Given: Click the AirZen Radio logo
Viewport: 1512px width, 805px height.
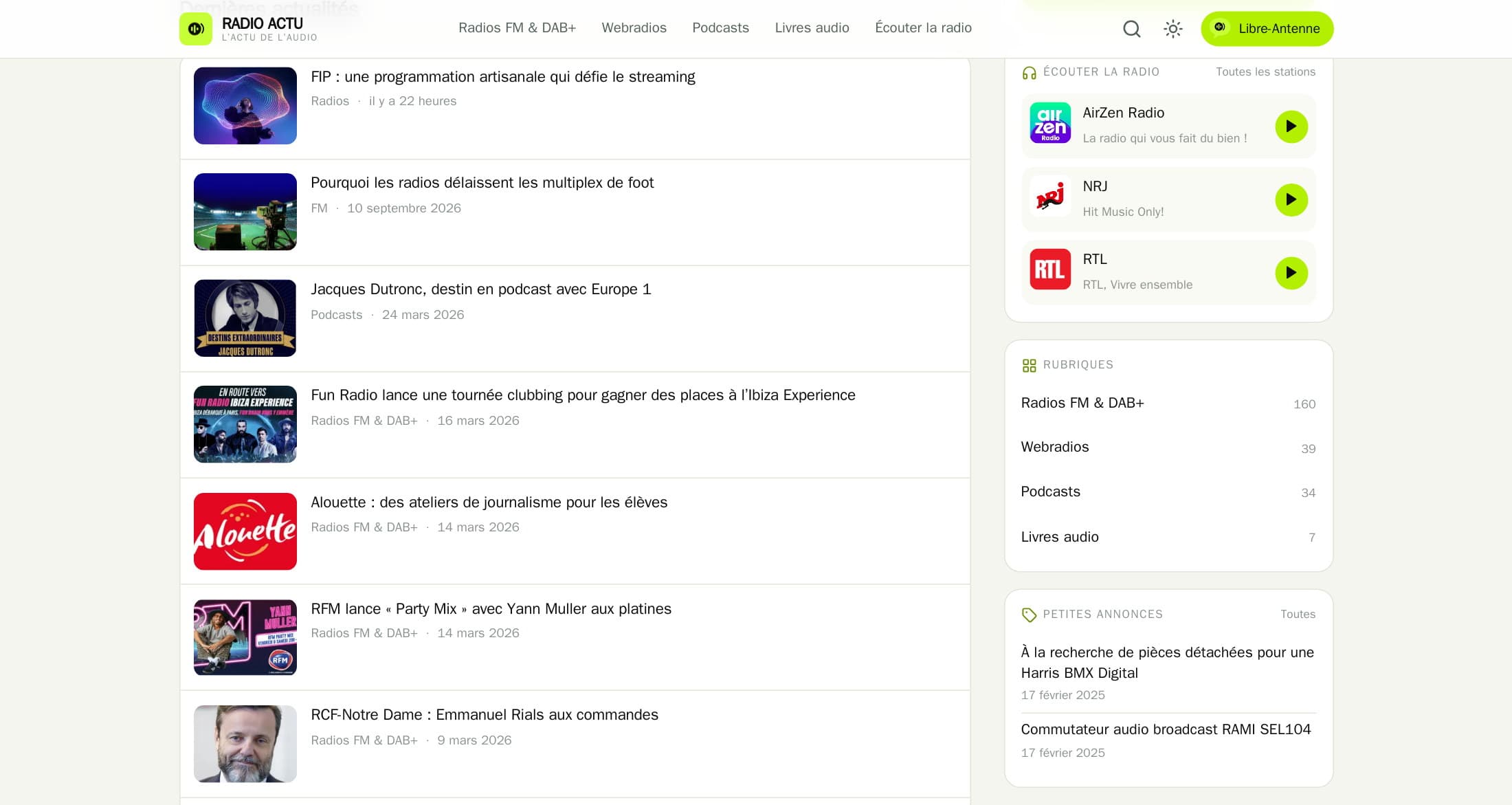Looking at the screenshot, I should click(1050, 123).
